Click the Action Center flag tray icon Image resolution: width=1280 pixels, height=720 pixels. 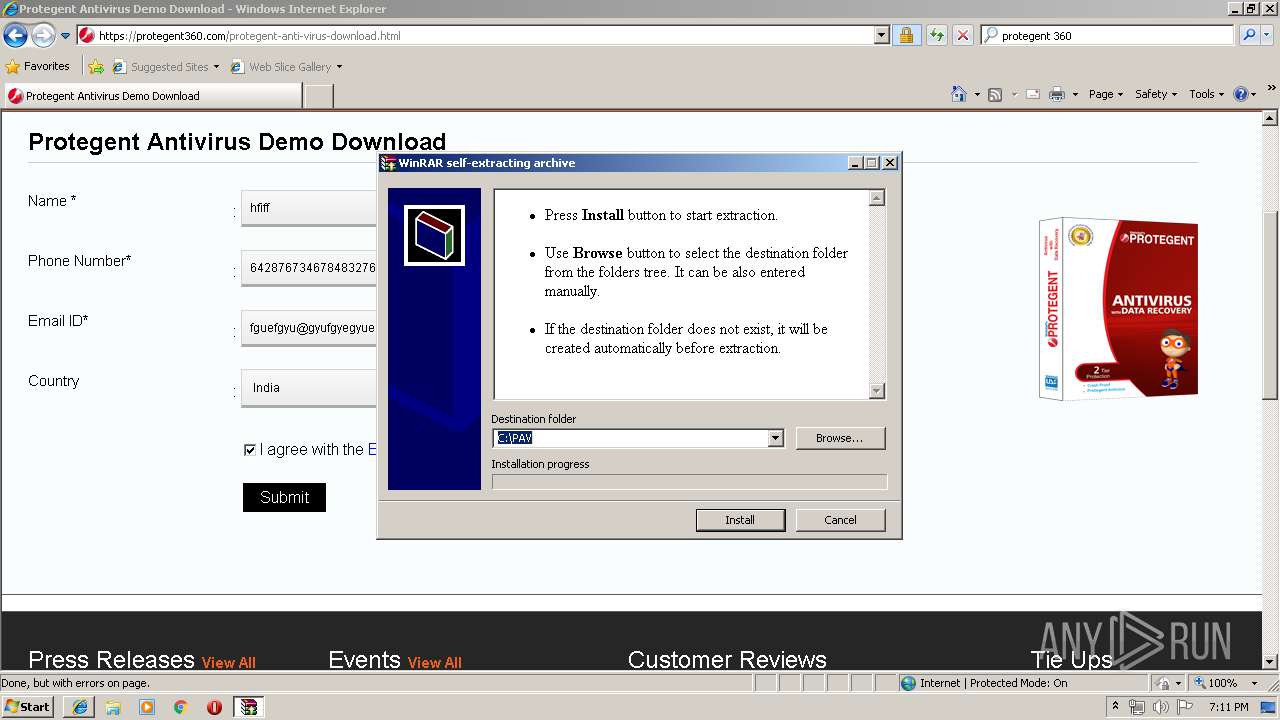click(x=1185, y=707)
